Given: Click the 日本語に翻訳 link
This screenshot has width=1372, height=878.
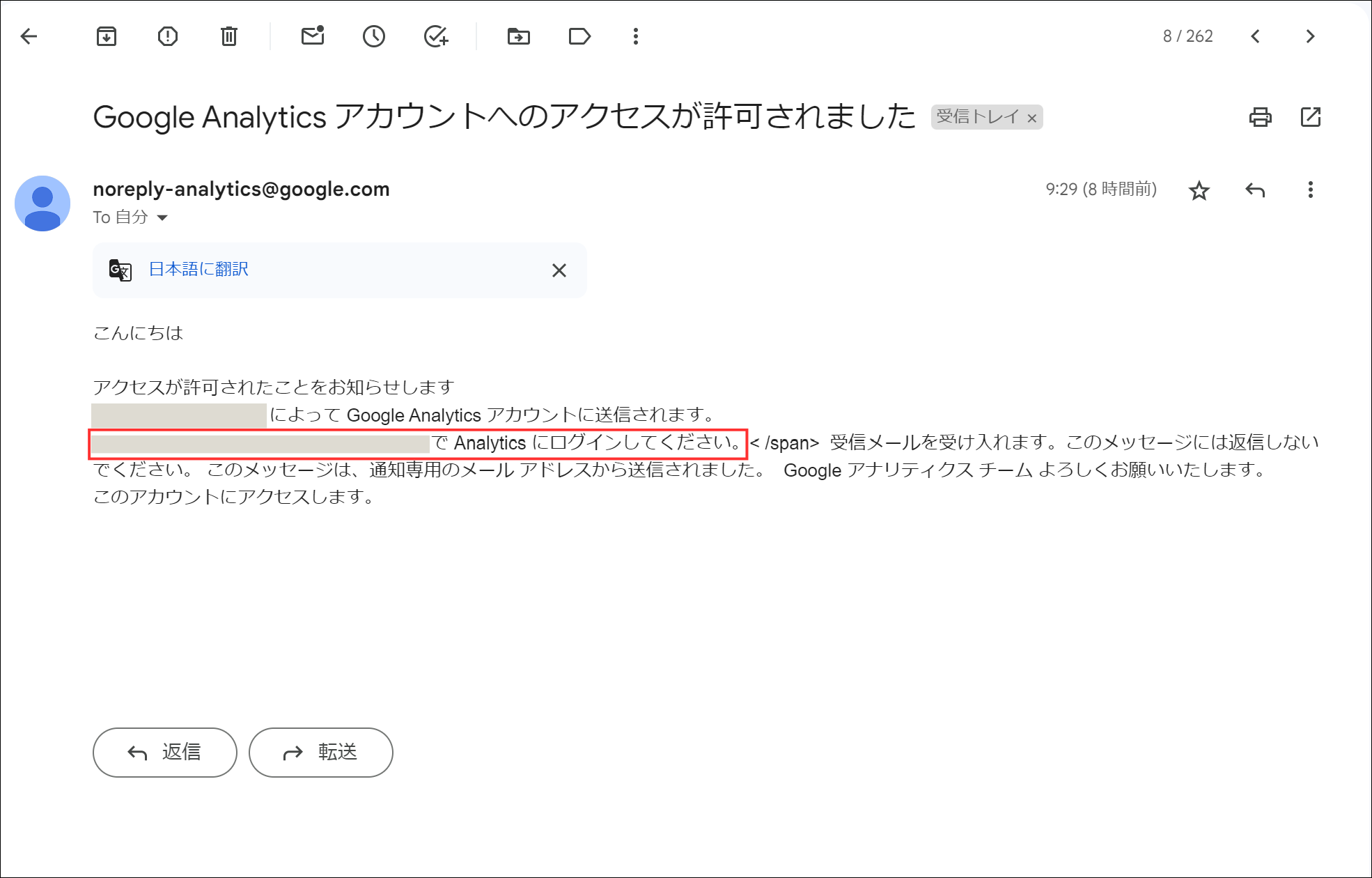Looking at the screenshot, I should click(199, 269).
